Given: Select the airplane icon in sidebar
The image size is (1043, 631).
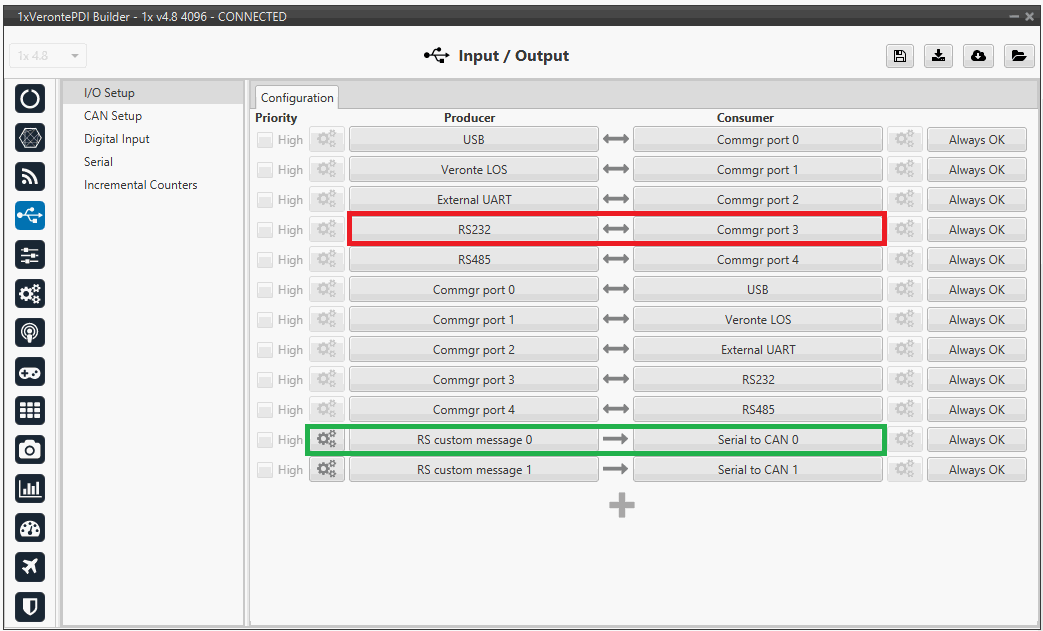Looking at the screenshot, I should click(x=30, y=567).
